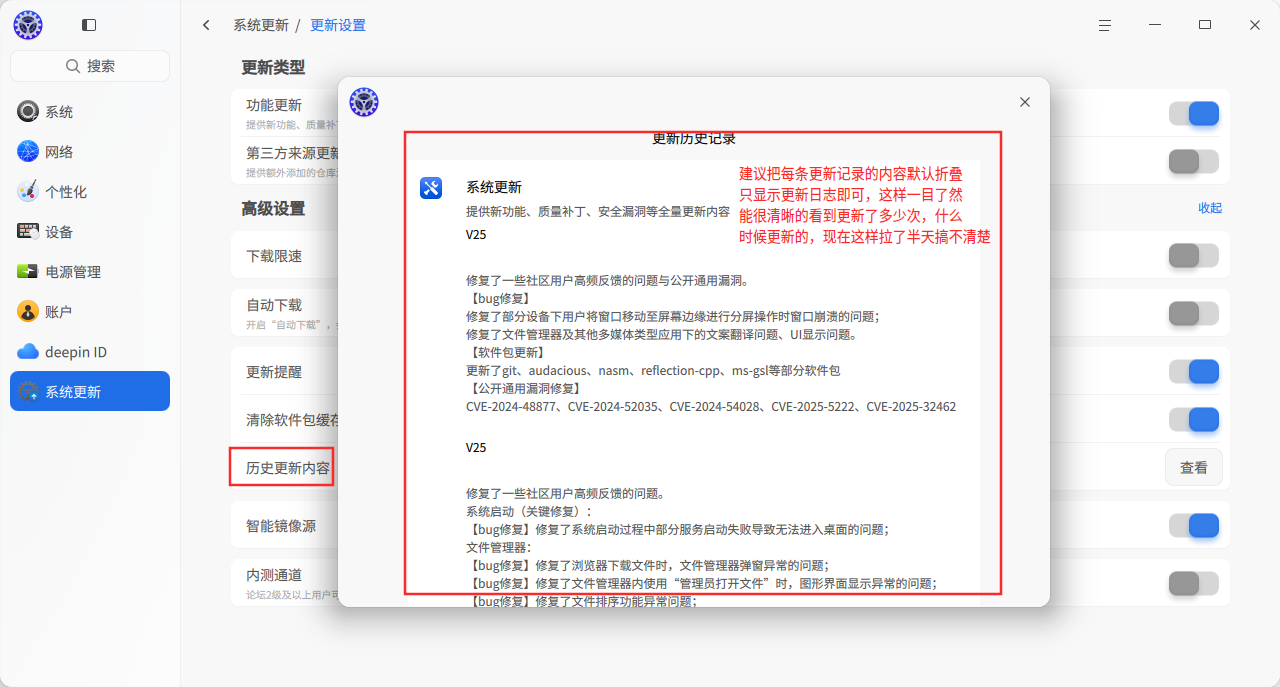Screen dimensions: 1280x687
Task: Click the line listing CVE-2024-48877 fixes
Action: tap(711, 407)
